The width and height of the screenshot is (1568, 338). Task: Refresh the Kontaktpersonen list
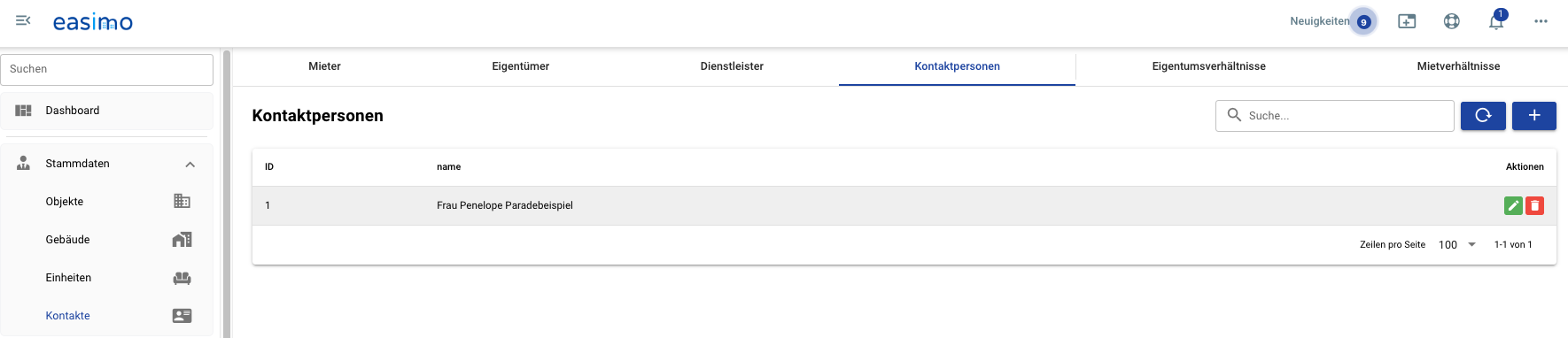pos(1483,116)
